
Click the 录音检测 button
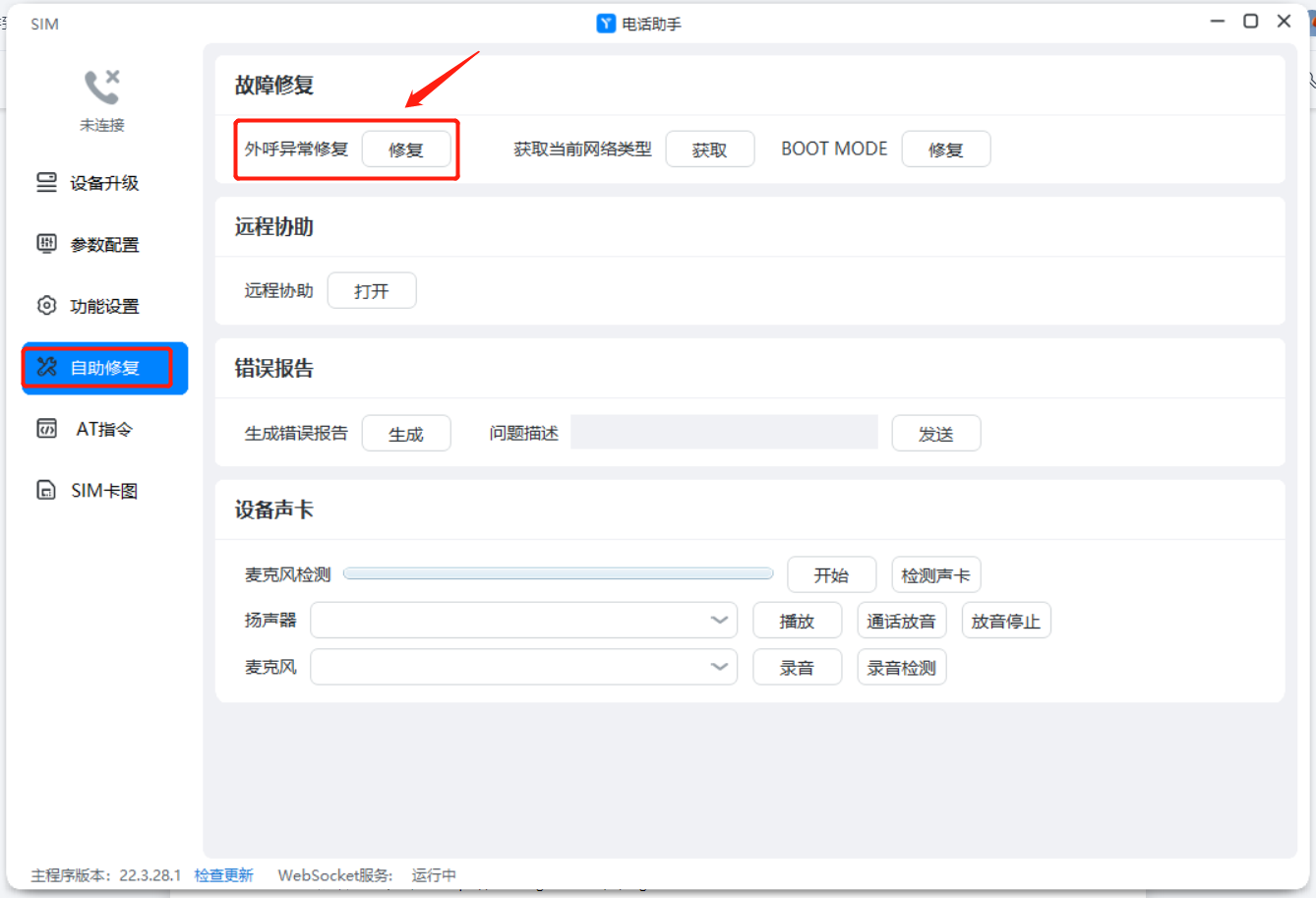pos(902,667)
